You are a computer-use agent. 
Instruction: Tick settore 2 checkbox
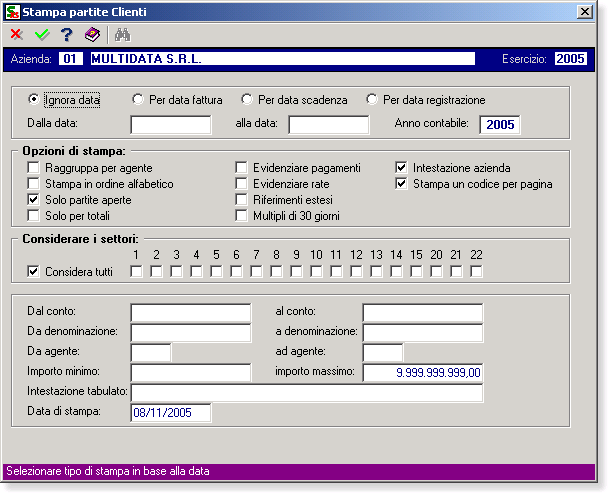point(156,271)
